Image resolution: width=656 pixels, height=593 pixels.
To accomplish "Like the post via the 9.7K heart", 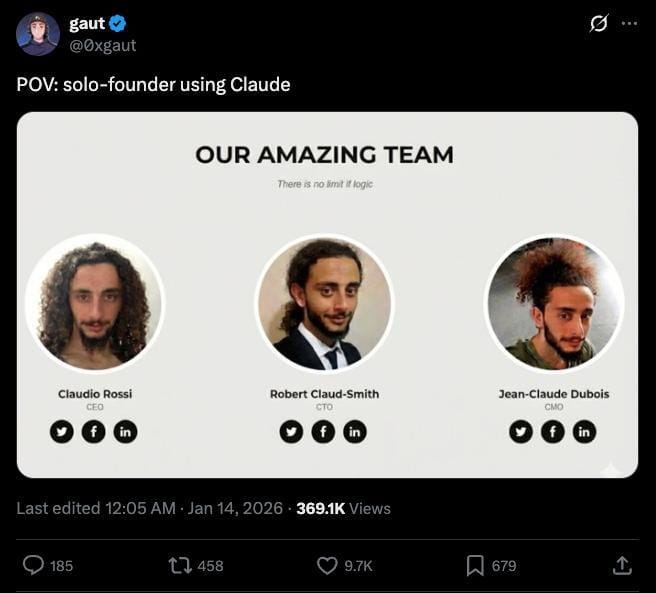I will coord(327,566).
